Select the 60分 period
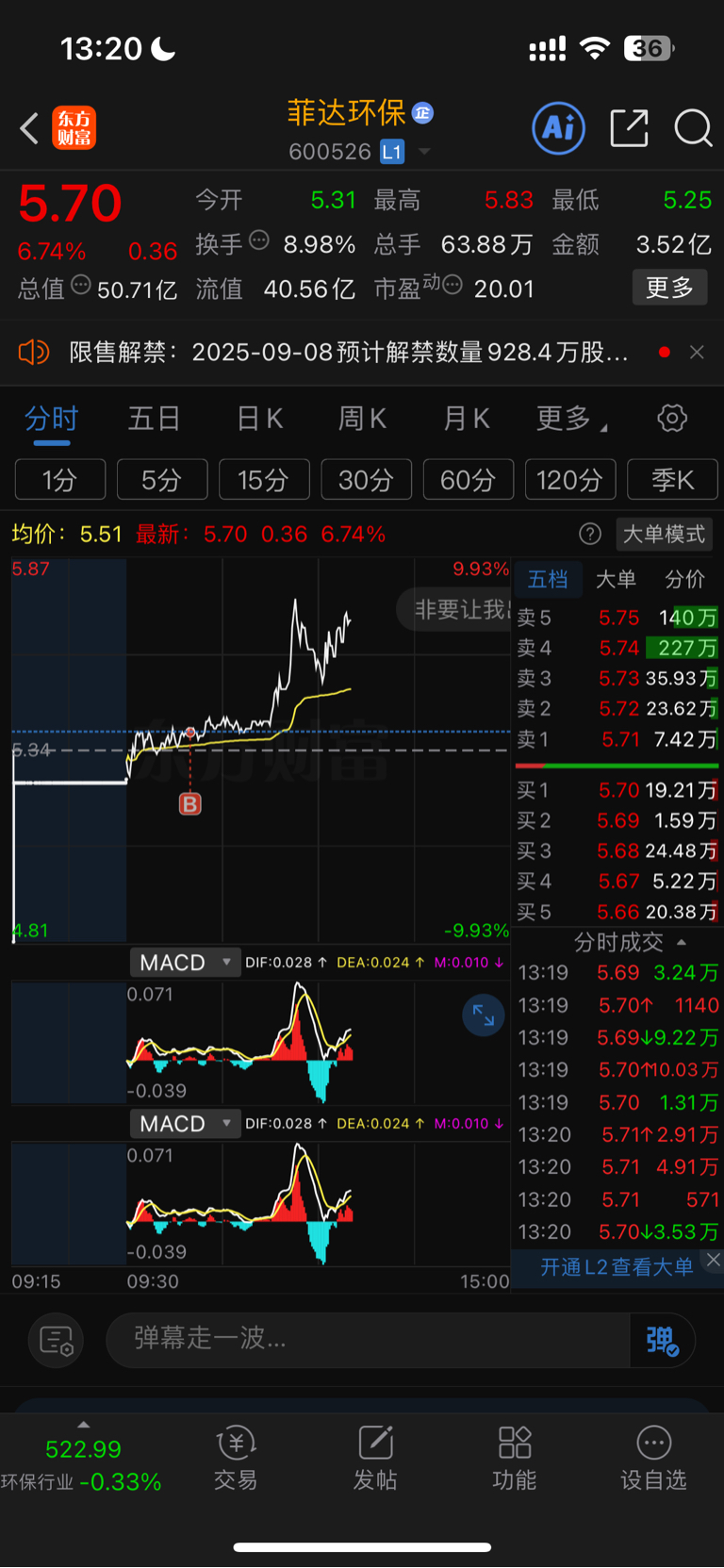 469,480
